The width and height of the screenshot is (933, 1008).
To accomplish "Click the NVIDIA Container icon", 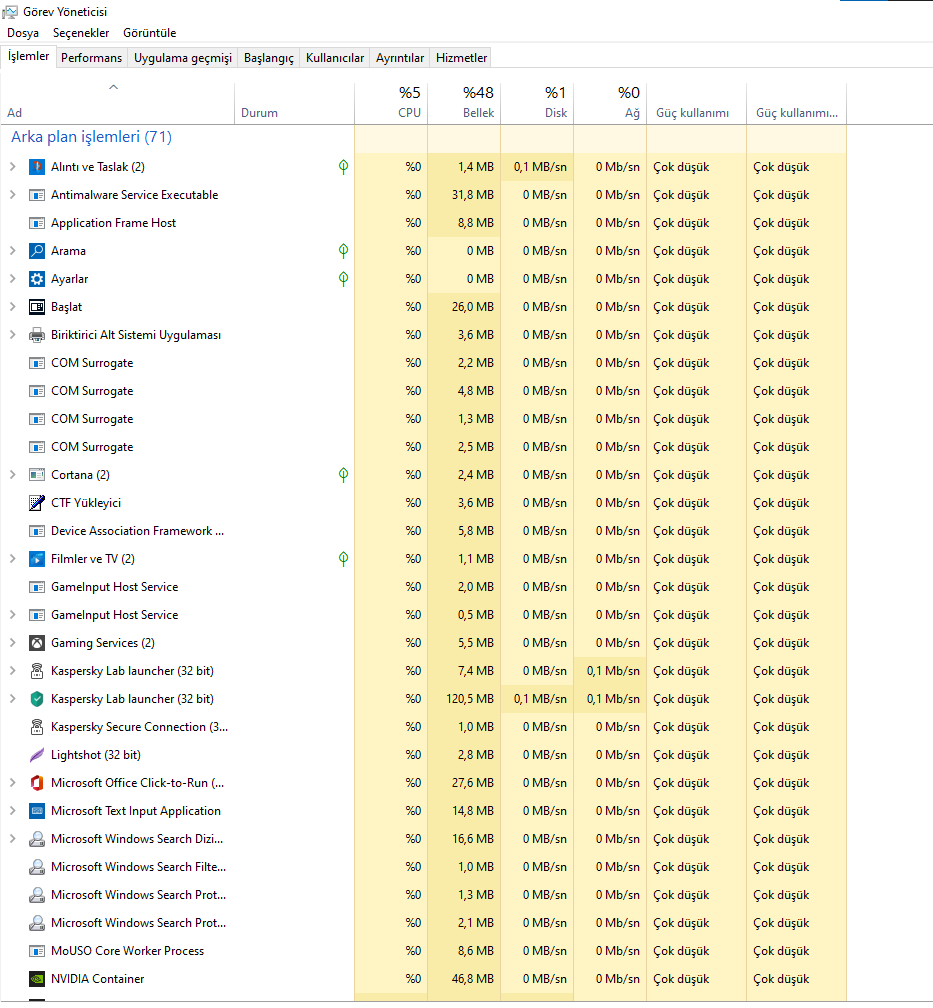I will (x=37, y=979).
